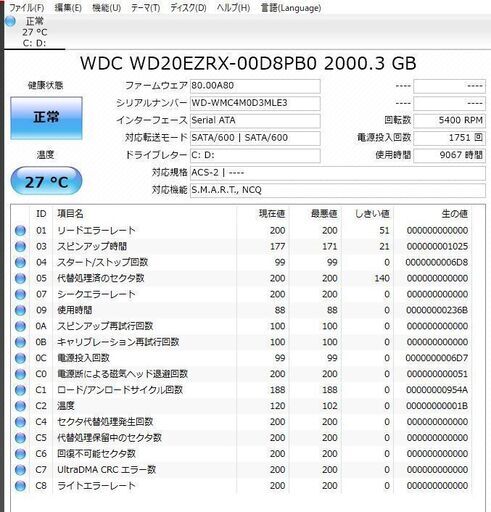
Task: Click the 27 °C temperature button
Action: pos(46,182)
